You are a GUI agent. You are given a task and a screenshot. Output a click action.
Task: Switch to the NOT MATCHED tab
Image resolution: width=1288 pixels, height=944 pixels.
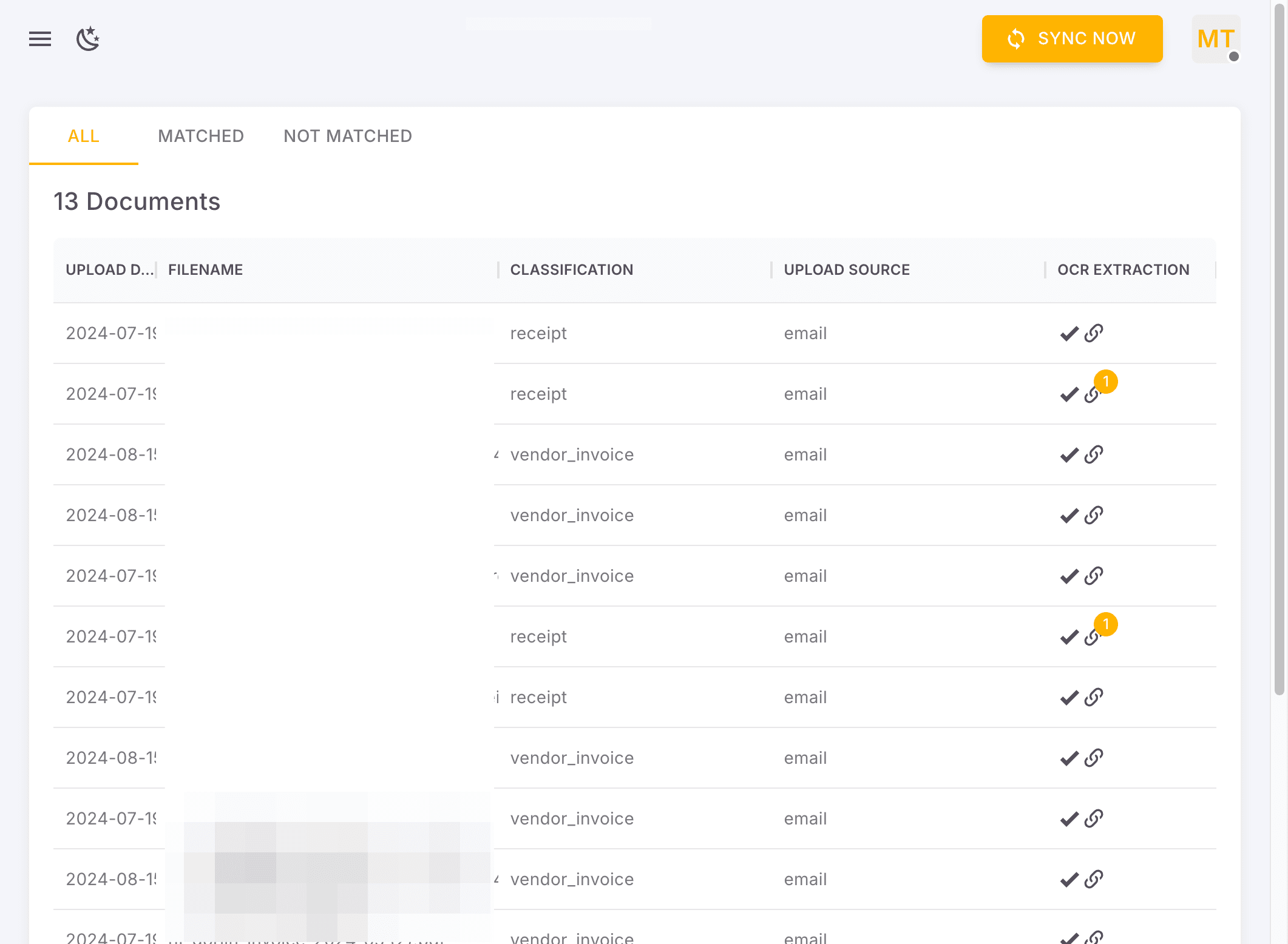click(347, 136)
